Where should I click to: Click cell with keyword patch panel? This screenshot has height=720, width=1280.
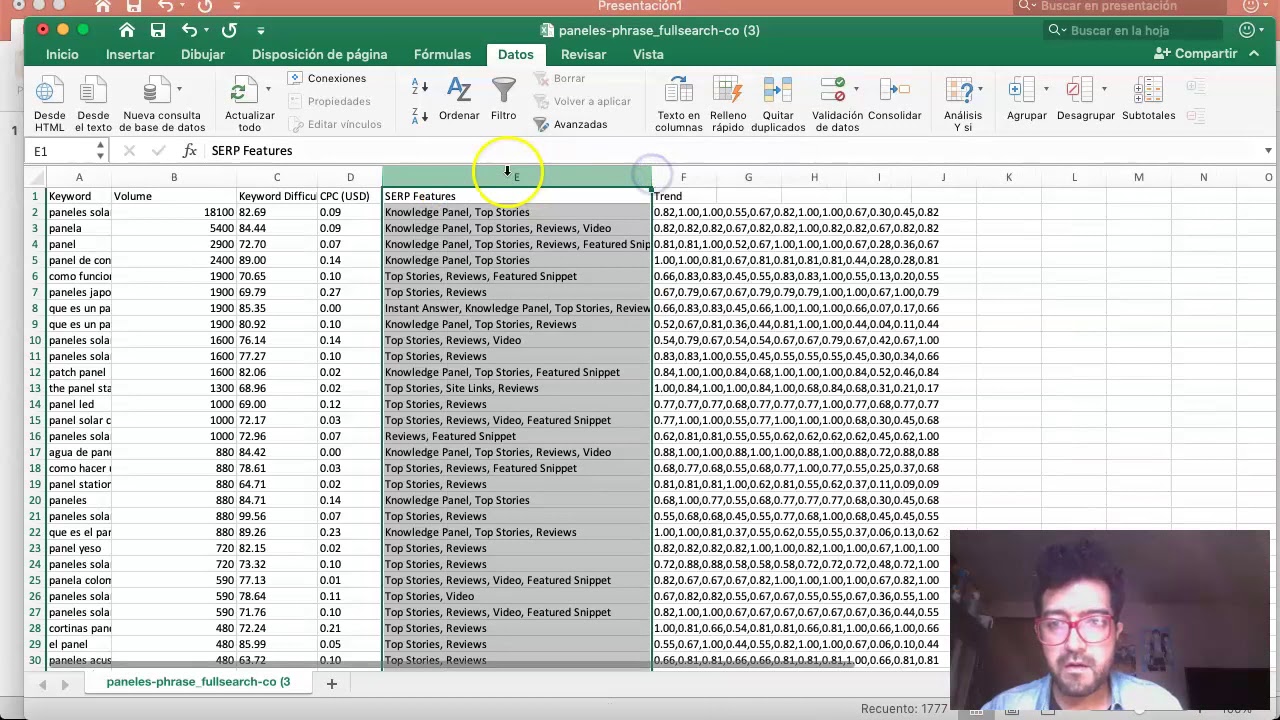click(79, 372)
